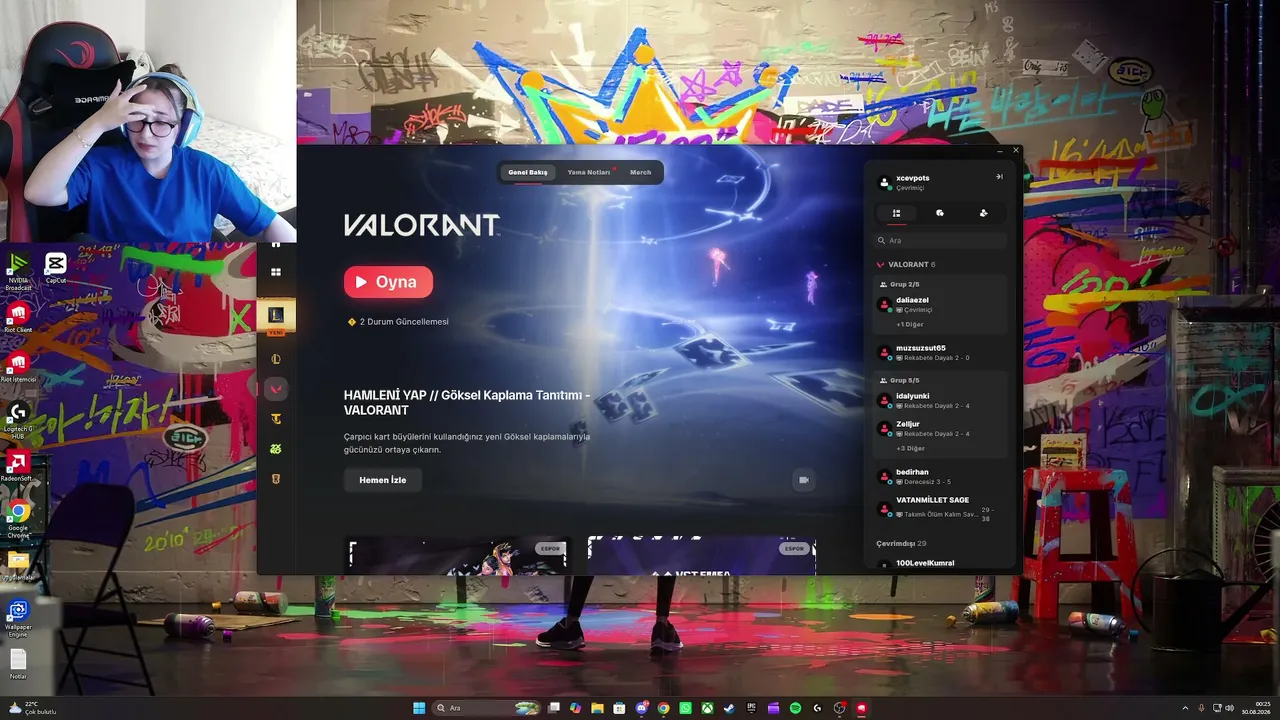Select the new League game tile marked YENİ

[276, 317]
